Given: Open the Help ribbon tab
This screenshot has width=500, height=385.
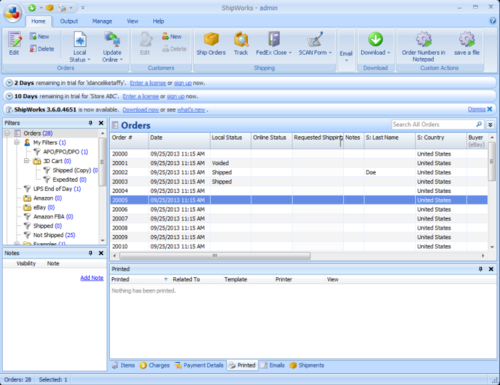Looking at the screenshot, I should click(158, 21).
